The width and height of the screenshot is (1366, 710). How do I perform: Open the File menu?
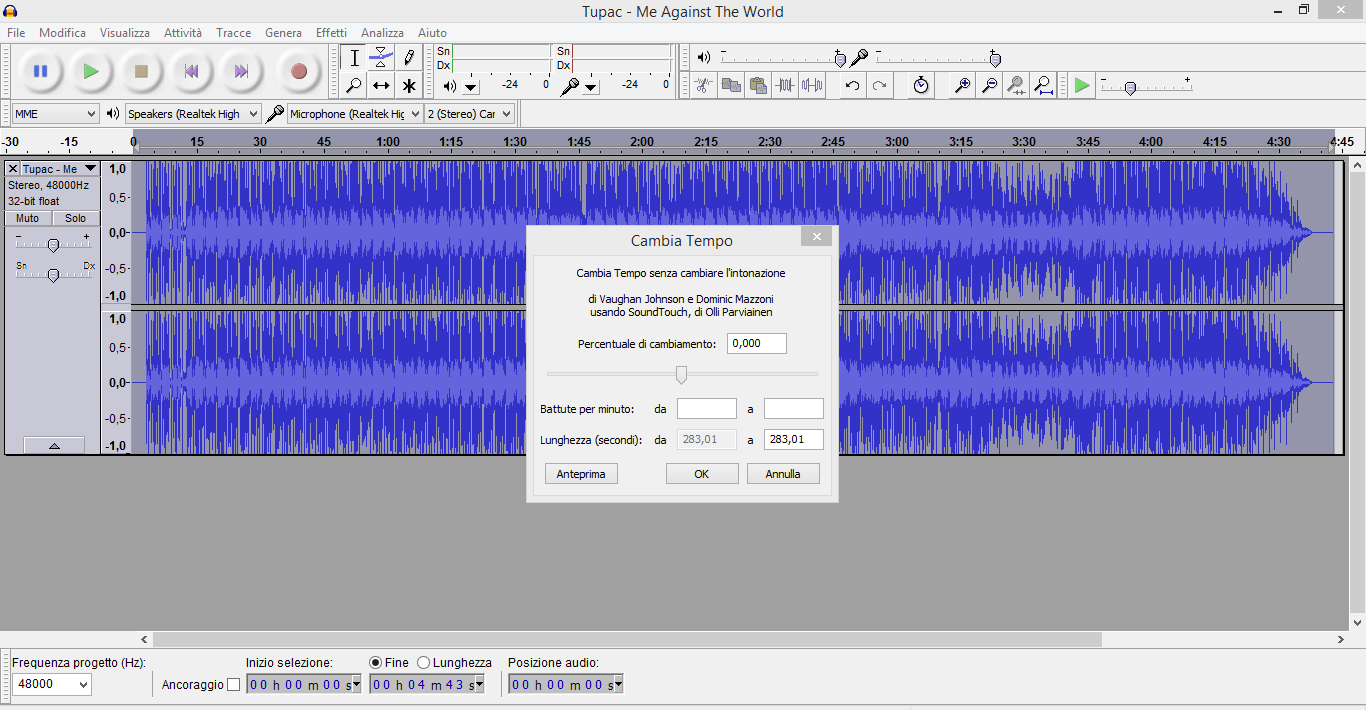(x=16, y=33)
